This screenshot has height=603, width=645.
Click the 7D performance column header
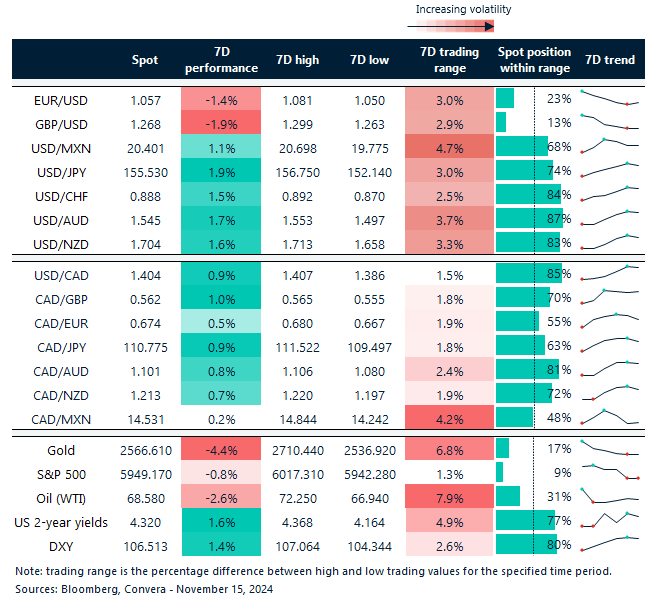coord(221,60)
